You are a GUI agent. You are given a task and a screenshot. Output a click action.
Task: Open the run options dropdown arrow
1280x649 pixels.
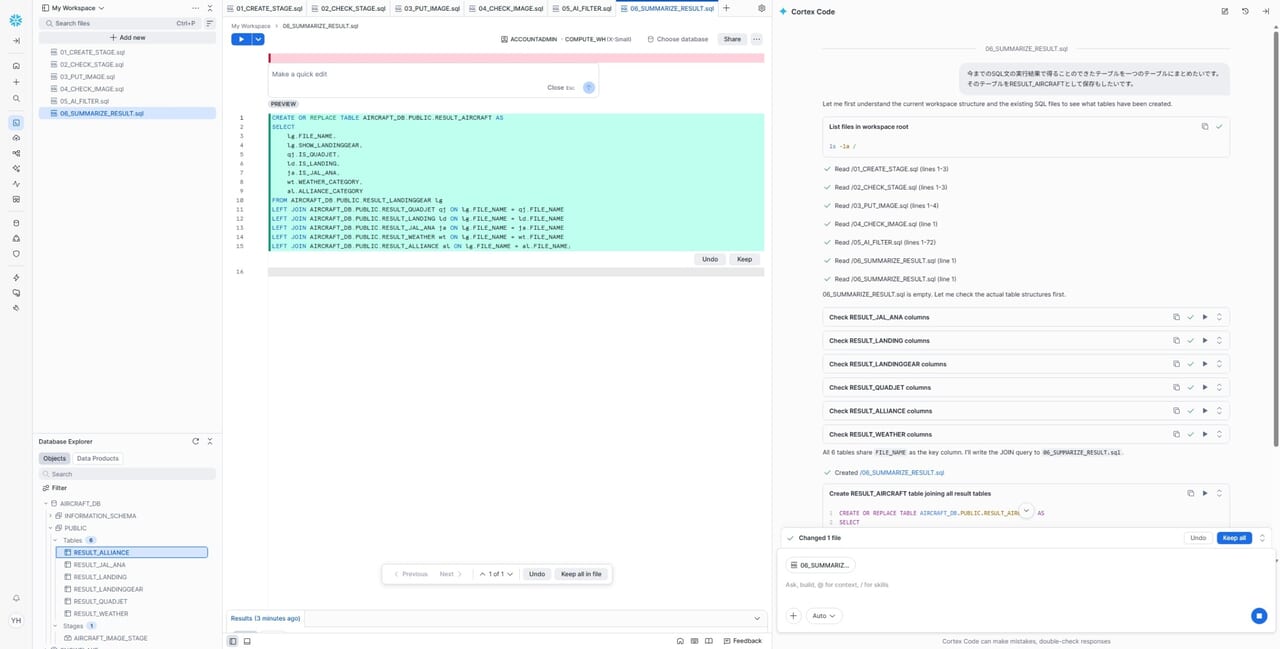coord(258,39)
